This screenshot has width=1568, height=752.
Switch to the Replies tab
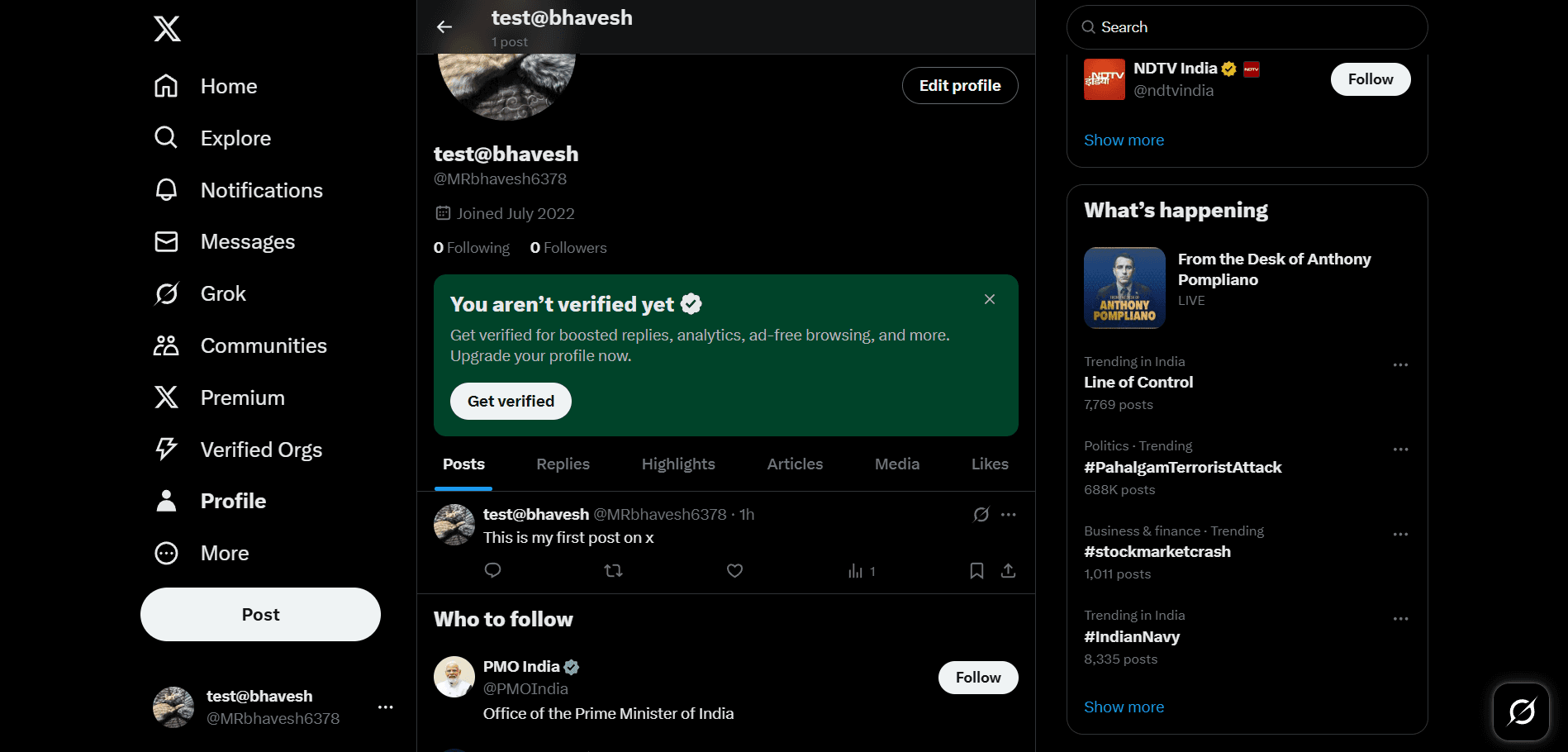(x=563, y=464)
